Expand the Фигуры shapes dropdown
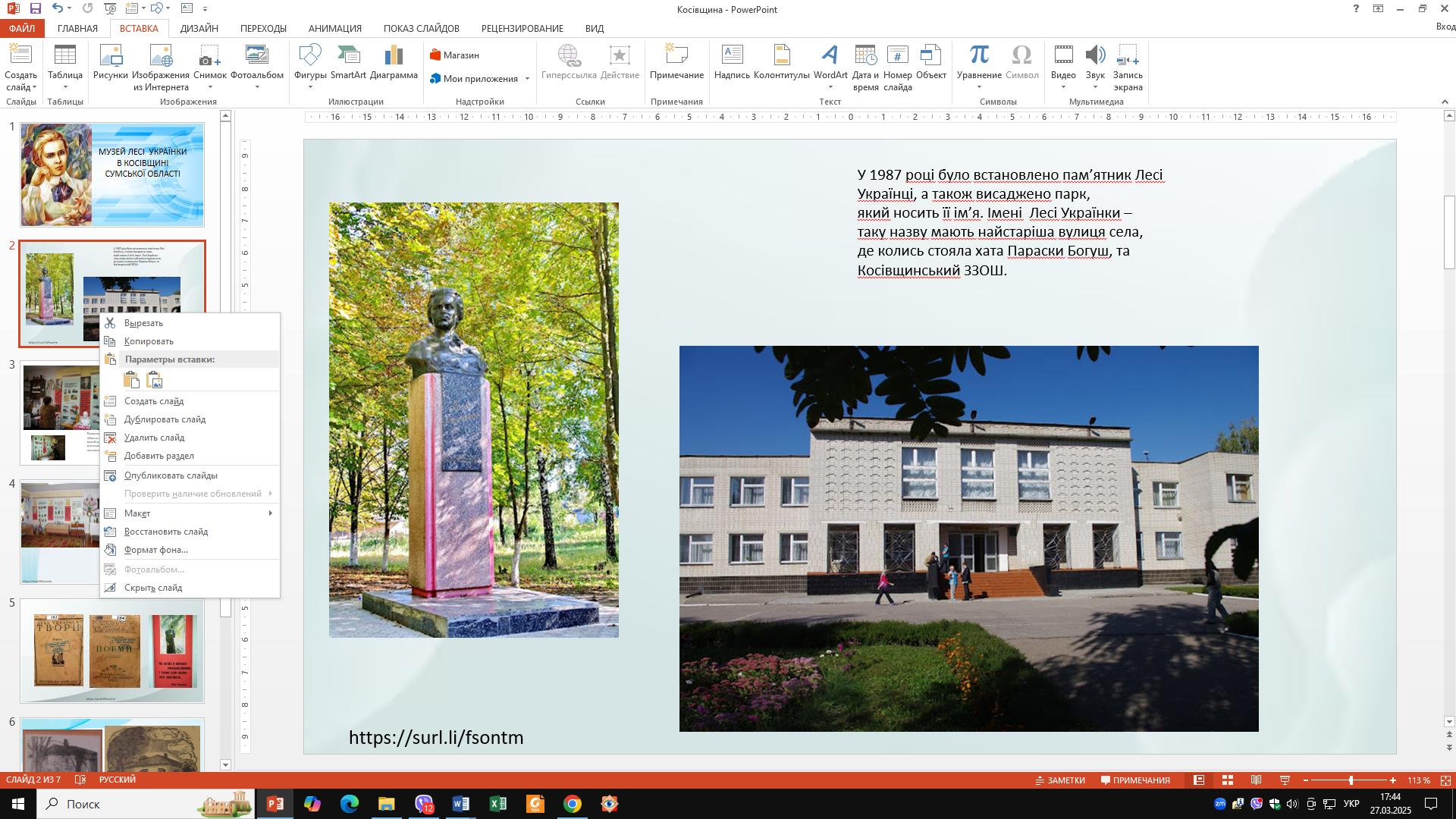The image size is (1456, 819). tap(310, 86)
